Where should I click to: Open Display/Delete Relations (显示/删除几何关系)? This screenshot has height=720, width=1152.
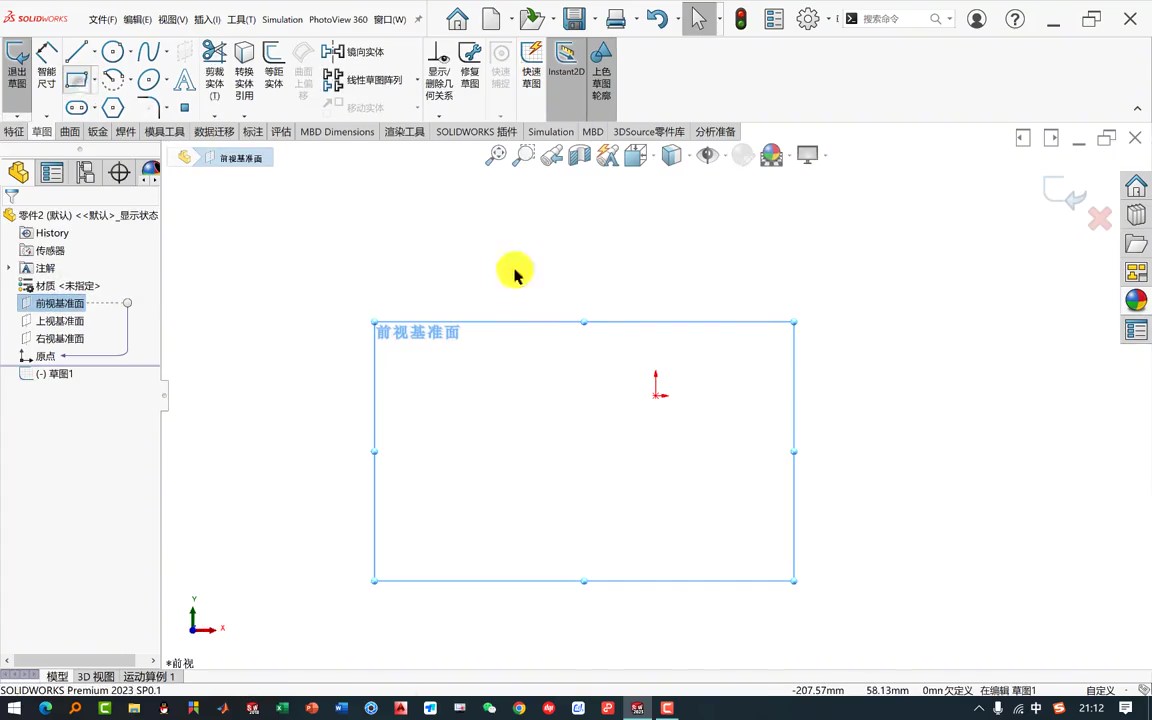click(439, 71)
